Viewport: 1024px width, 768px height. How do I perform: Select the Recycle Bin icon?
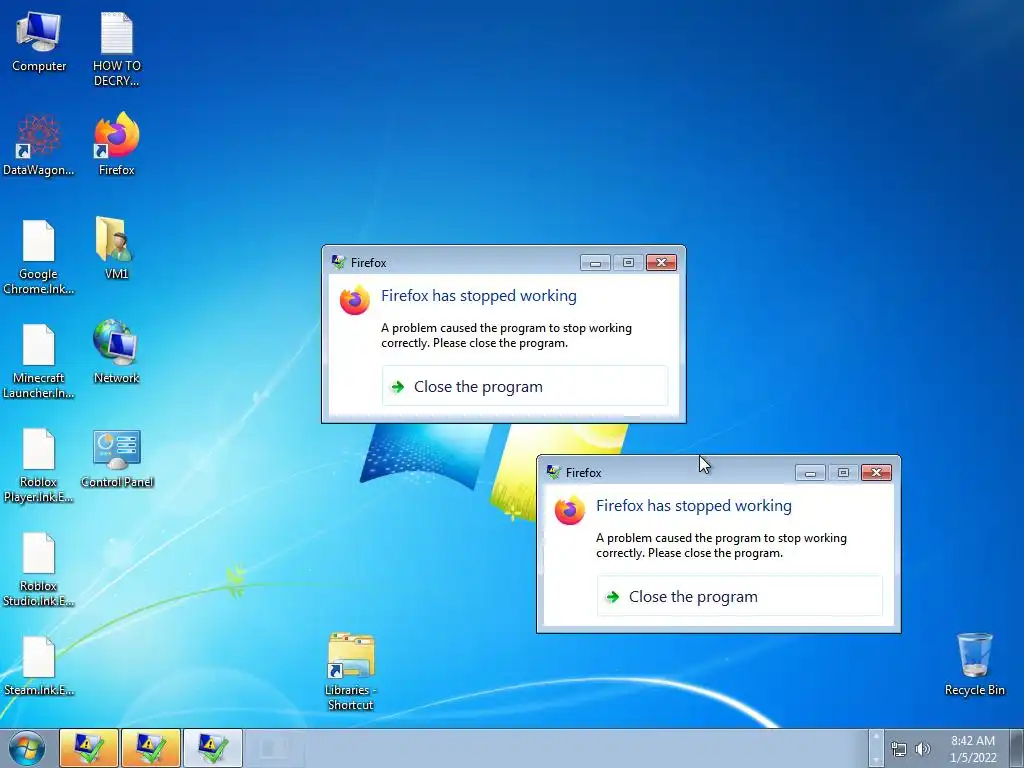[x=974, y=664]
